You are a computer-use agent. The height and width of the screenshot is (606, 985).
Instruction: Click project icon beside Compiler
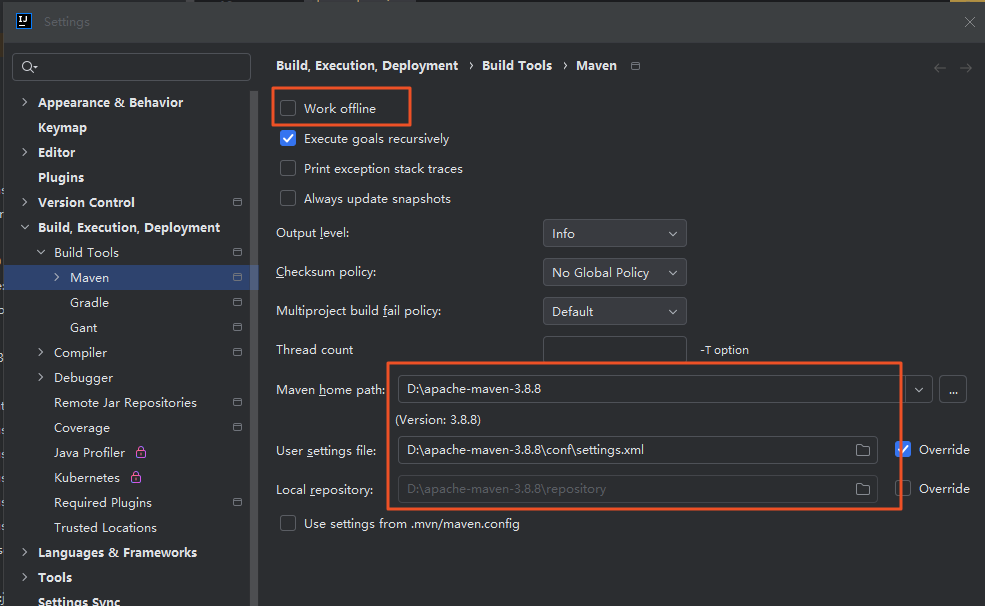point(237,352)
